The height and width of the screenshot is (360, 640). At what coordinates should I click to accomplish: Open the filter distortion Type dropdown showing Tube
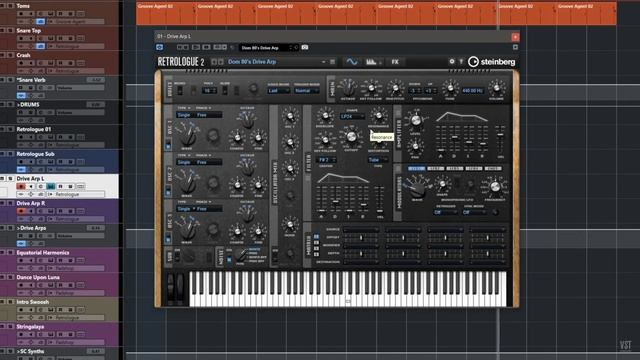click(377, 160)
